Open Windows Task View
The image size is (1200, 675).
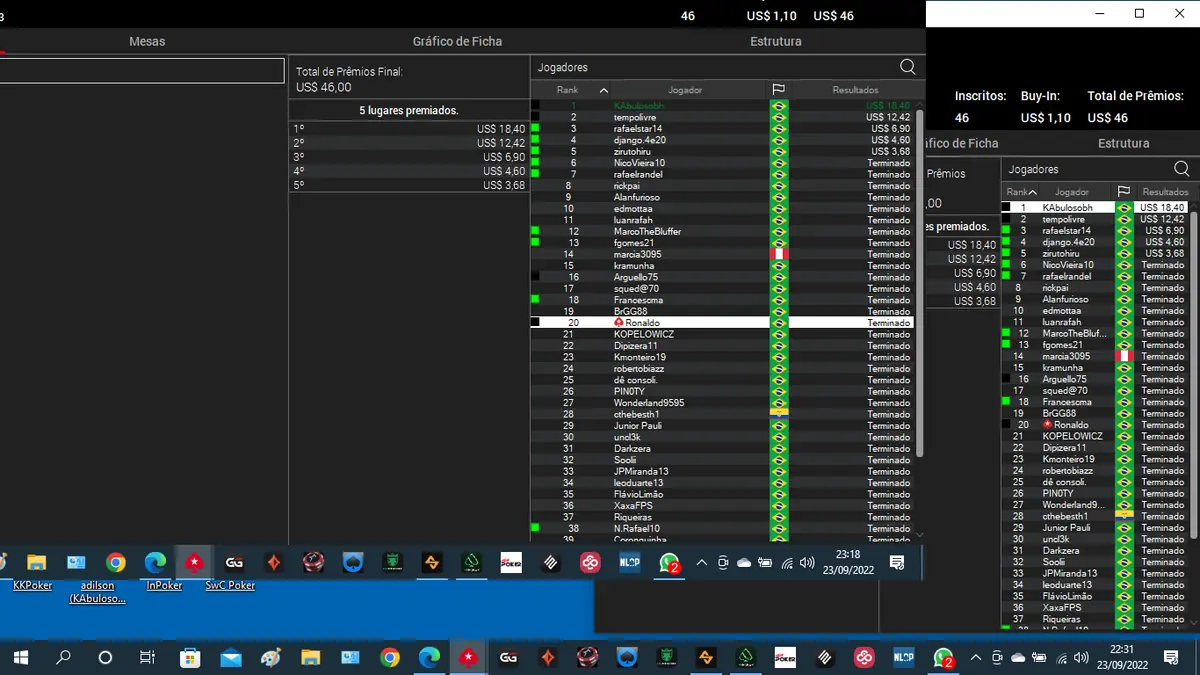click(147, 658)
